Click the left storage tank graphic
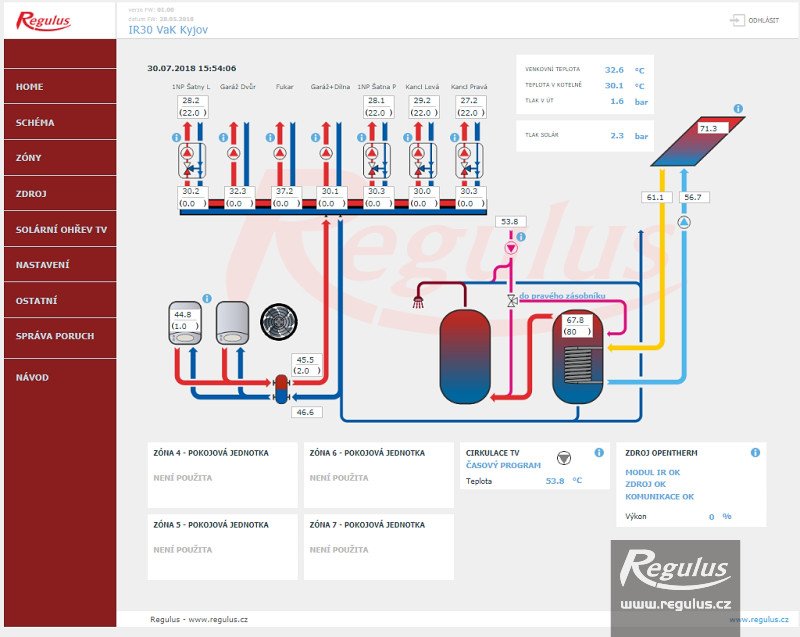800x637 pixels. 465,356
